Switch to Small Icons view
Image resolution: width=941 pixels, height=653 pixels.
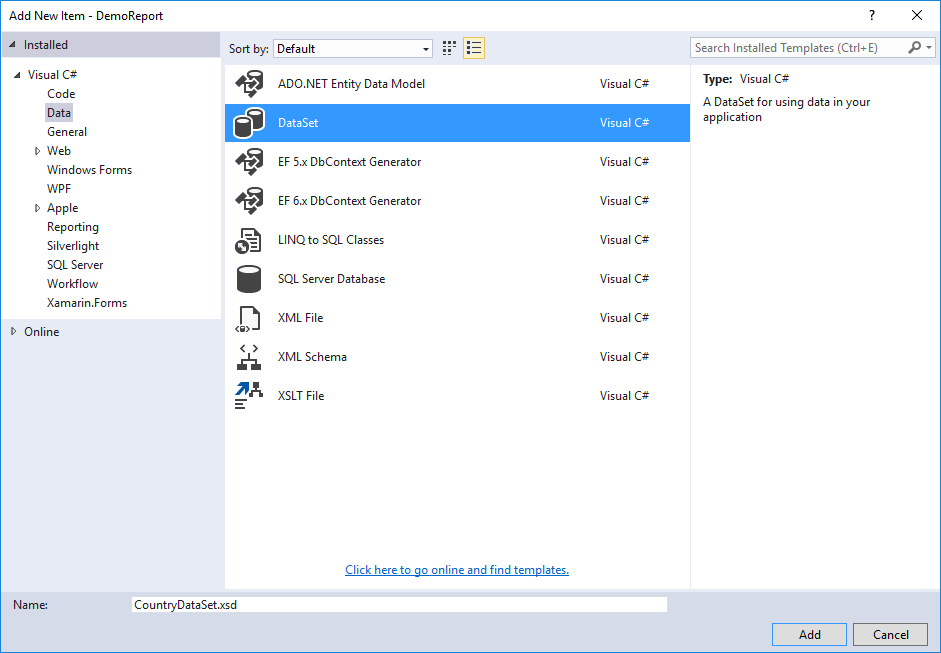tap(448, 47)
